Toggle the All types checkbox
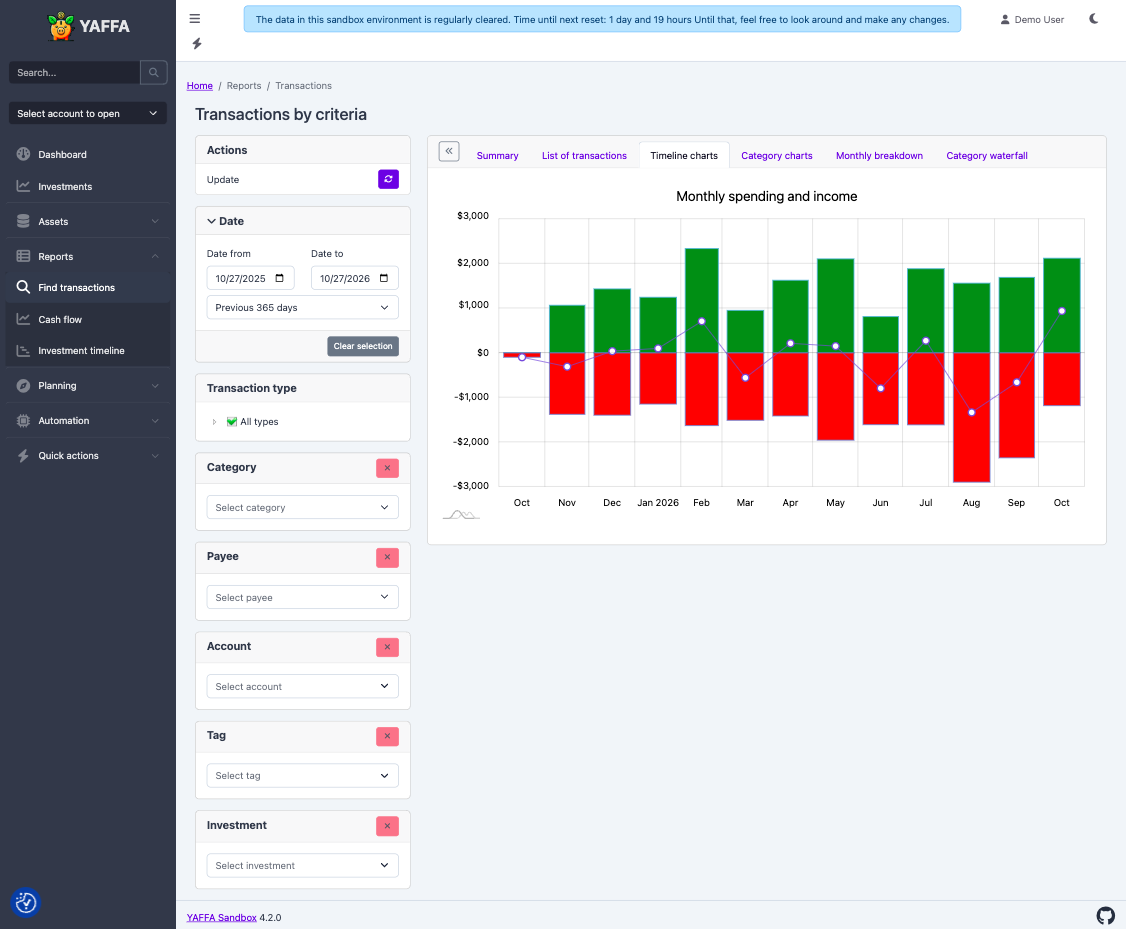This screenshot has height=929, width=1126. click(232, 421)
